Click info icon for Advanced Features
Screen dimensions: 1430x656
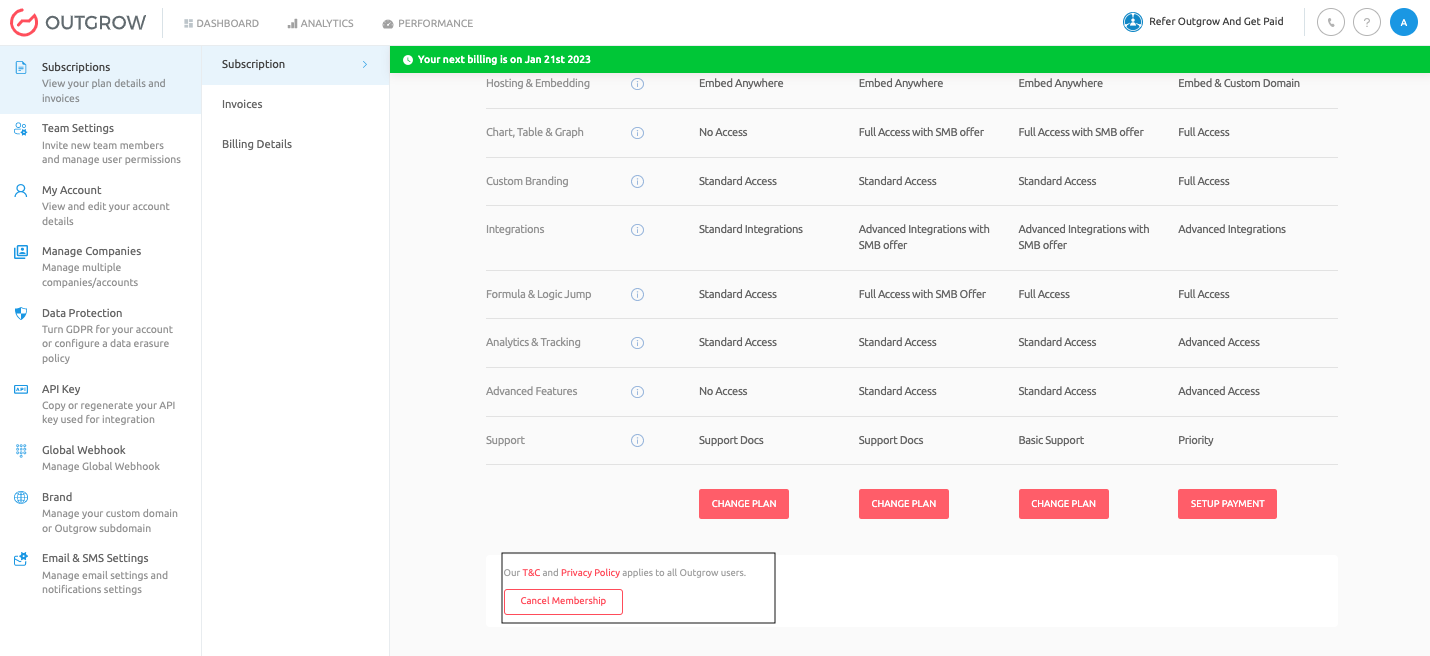point(638,392)
